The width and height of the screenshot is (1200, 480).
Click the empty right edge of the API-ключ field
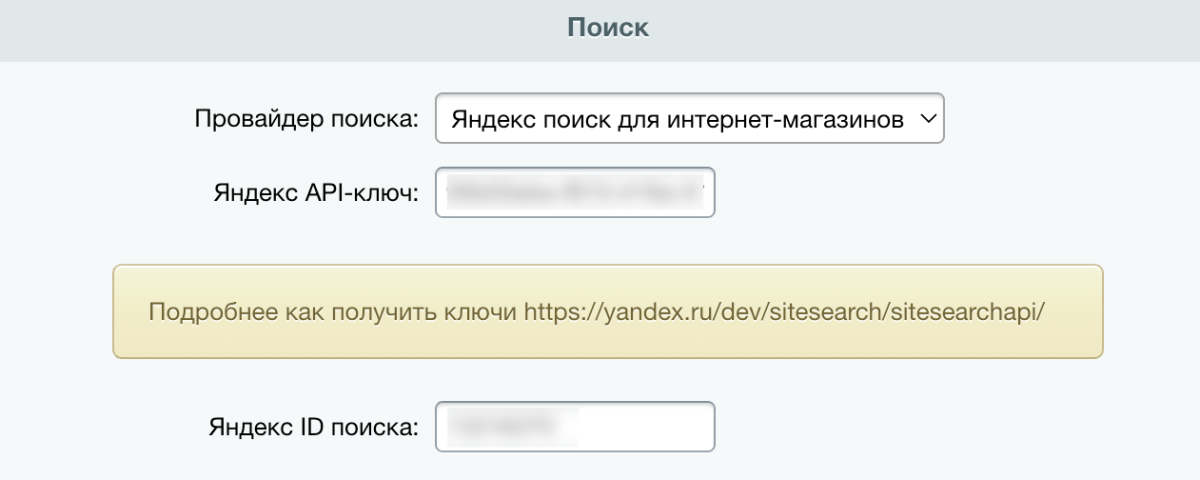(x=710, y=192)
